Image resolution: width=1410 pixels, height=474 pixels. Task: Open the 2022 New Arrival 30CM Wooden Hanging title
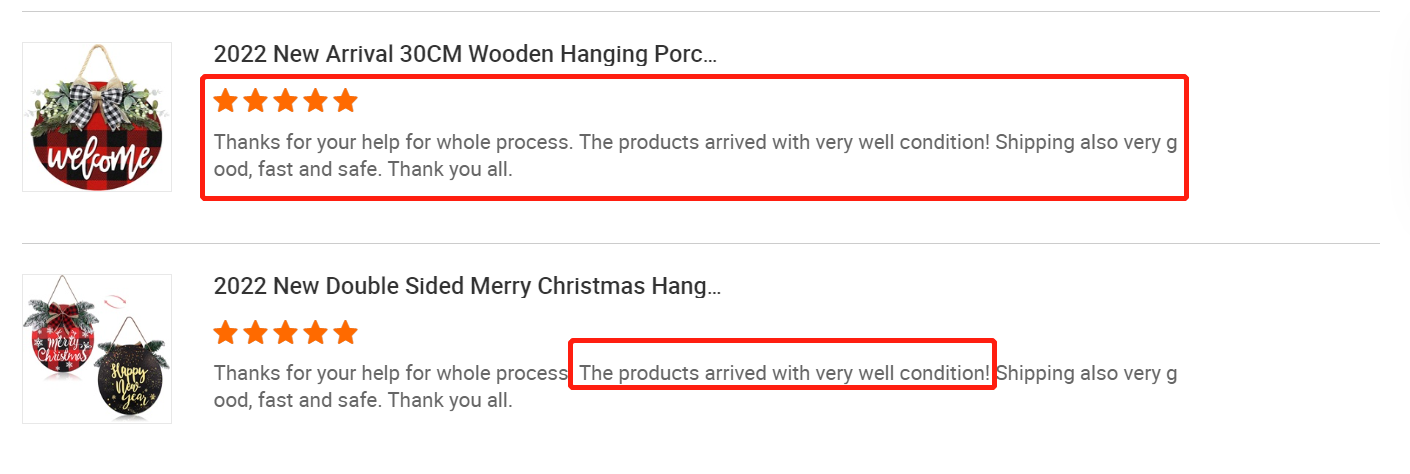tap(465, 55)
